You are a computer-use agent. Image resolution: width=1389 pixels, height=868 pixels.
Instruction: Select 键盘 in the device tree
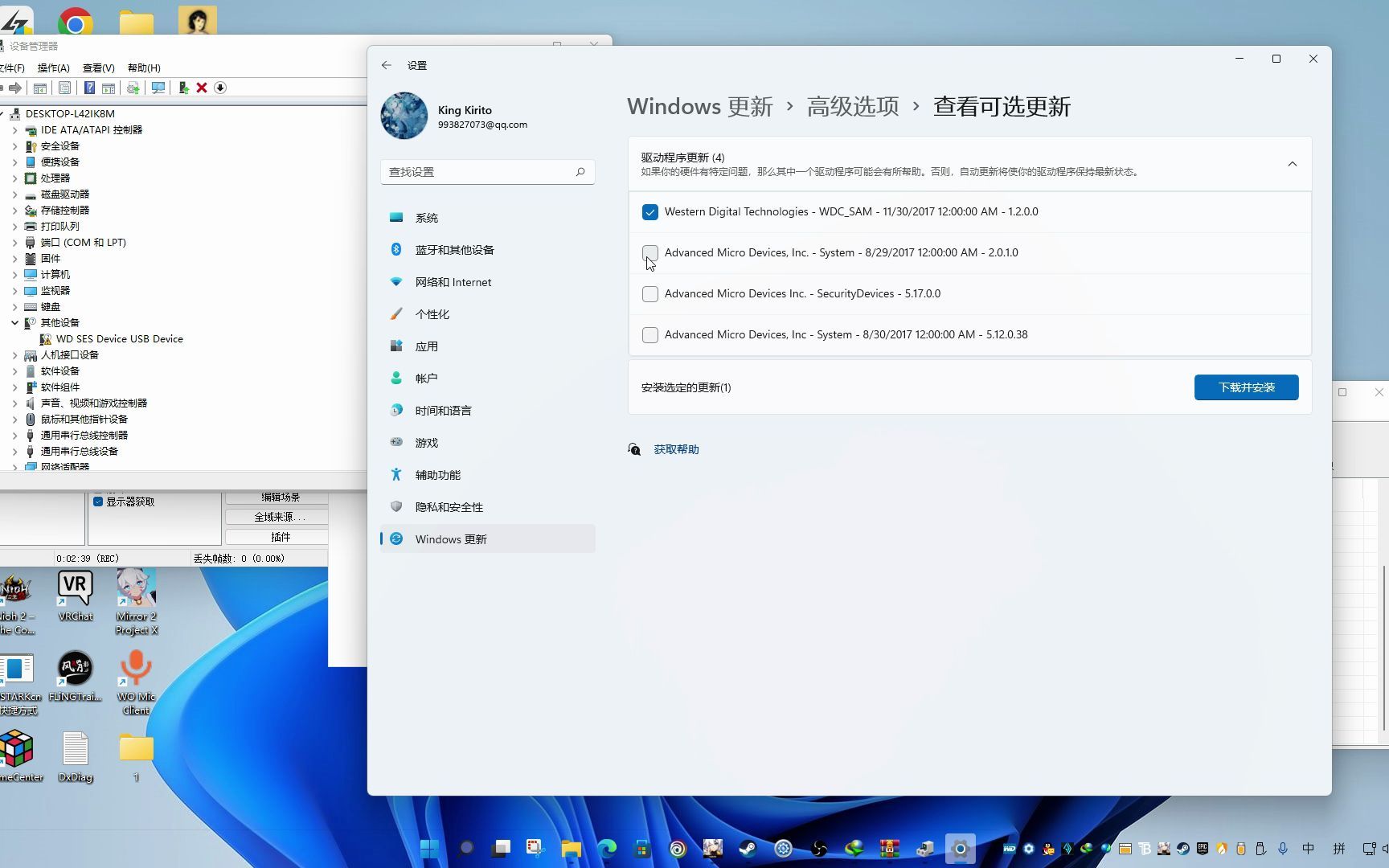pos(51,306)
